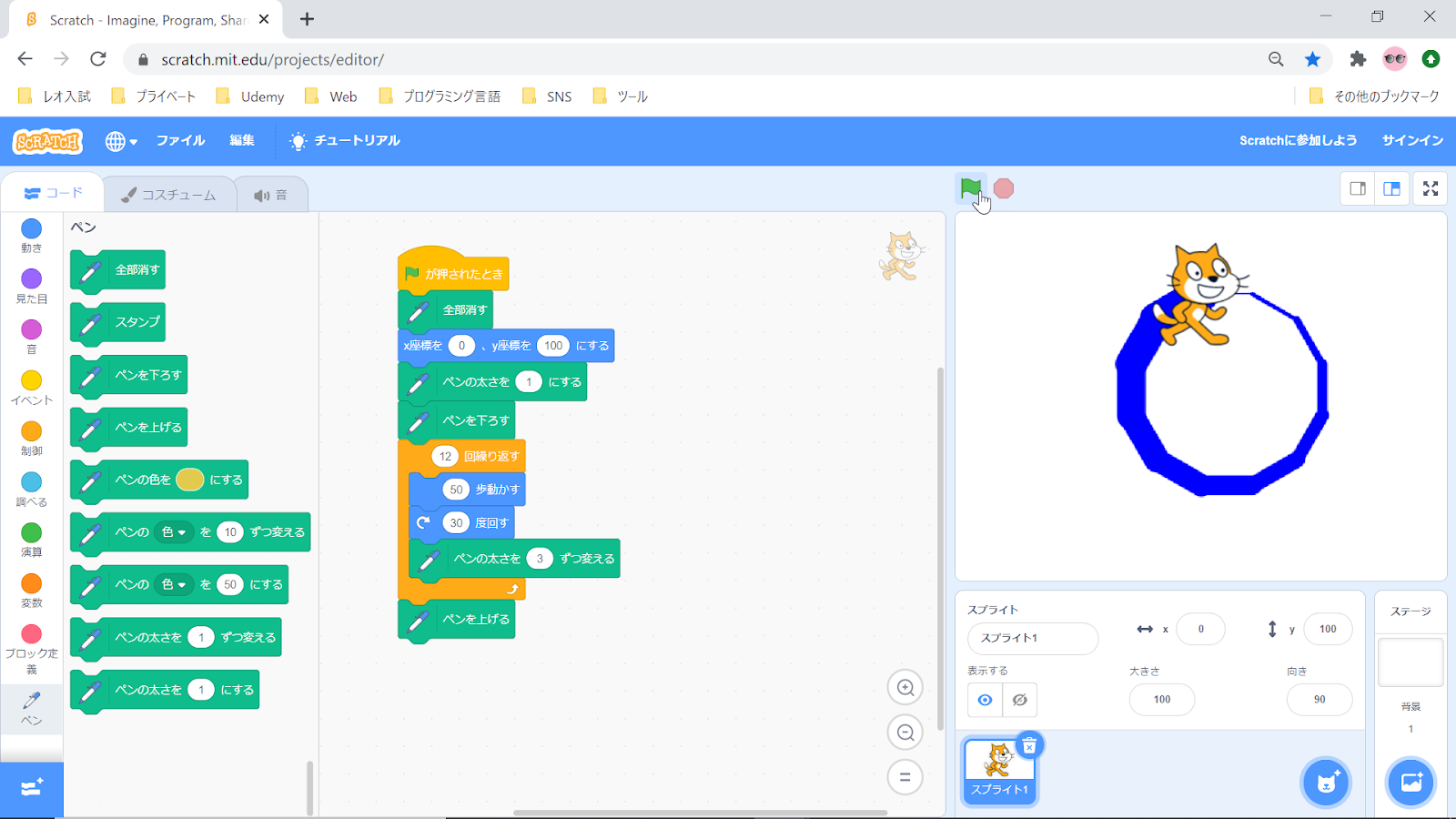The width and height of the screenshot is (1456, 819).
Task: Click the Scratch logo
Action: coord(47,141)
